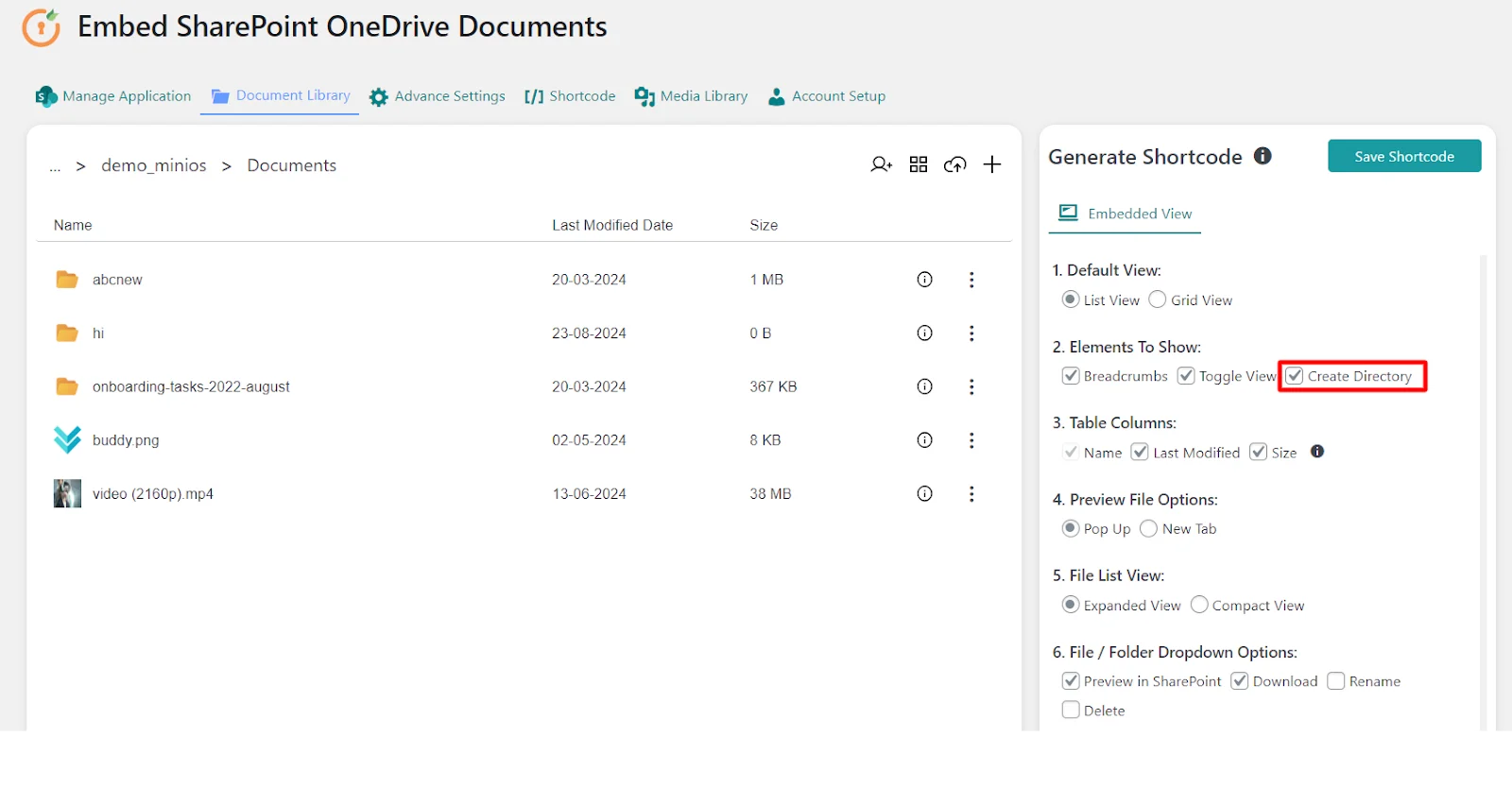The width and height of the screenshot is (1512, 788).
Task: Click info icon next to Size column checkbox
Action: [x=1317, y=452]
